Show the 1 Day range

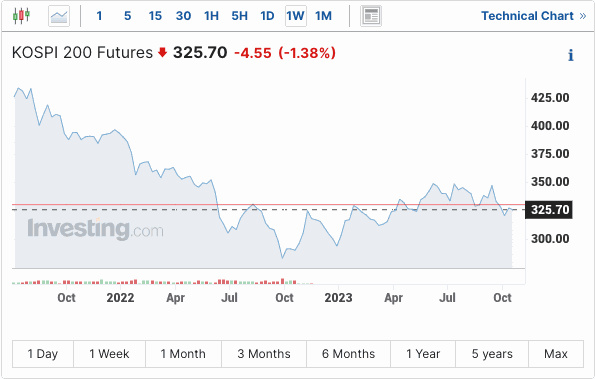42,354
